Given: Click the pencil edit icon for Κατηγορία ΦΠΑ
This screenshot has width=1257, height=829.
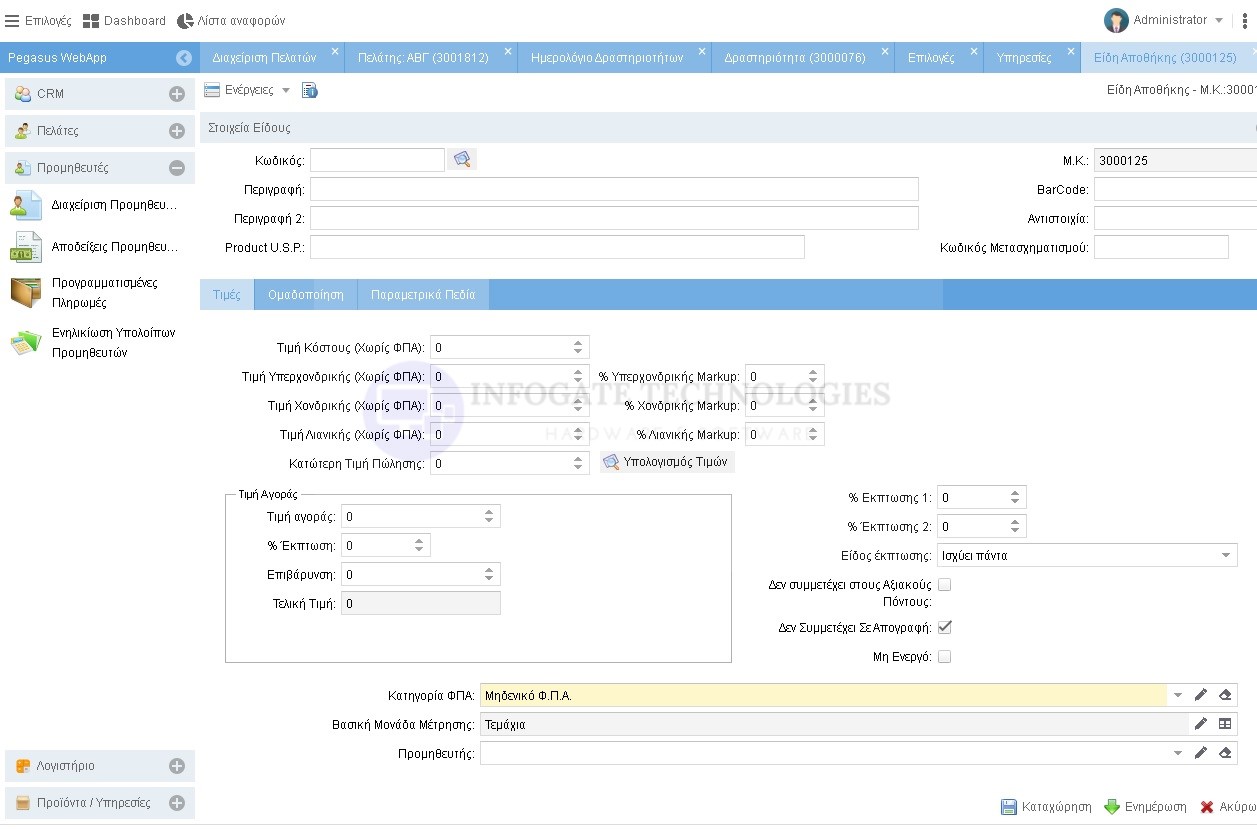Looking at the screenshot, I should click(x=1201, y=695).
